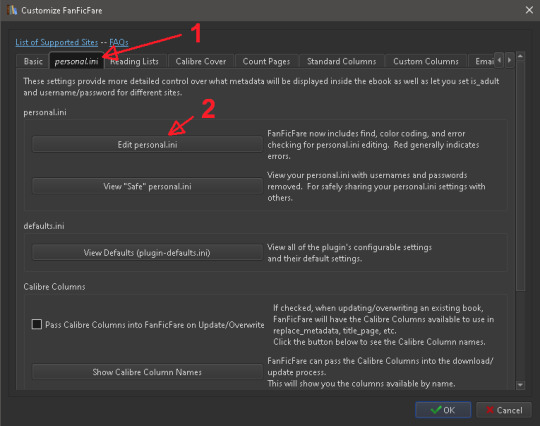The height and width of the screenshot is (426, 540).
Task: Confirm with the OK button
Action: [443, 410]
